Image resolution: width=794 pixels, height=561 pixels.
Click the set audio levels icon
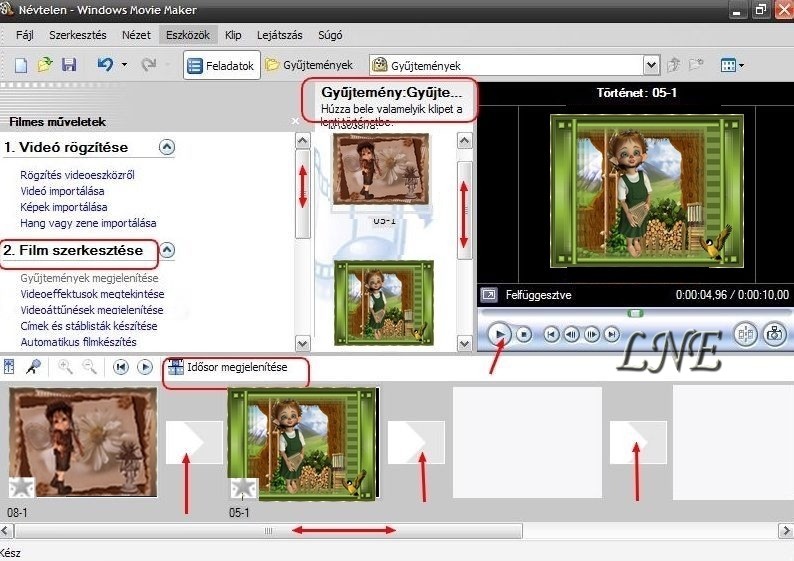pos(9,367)
